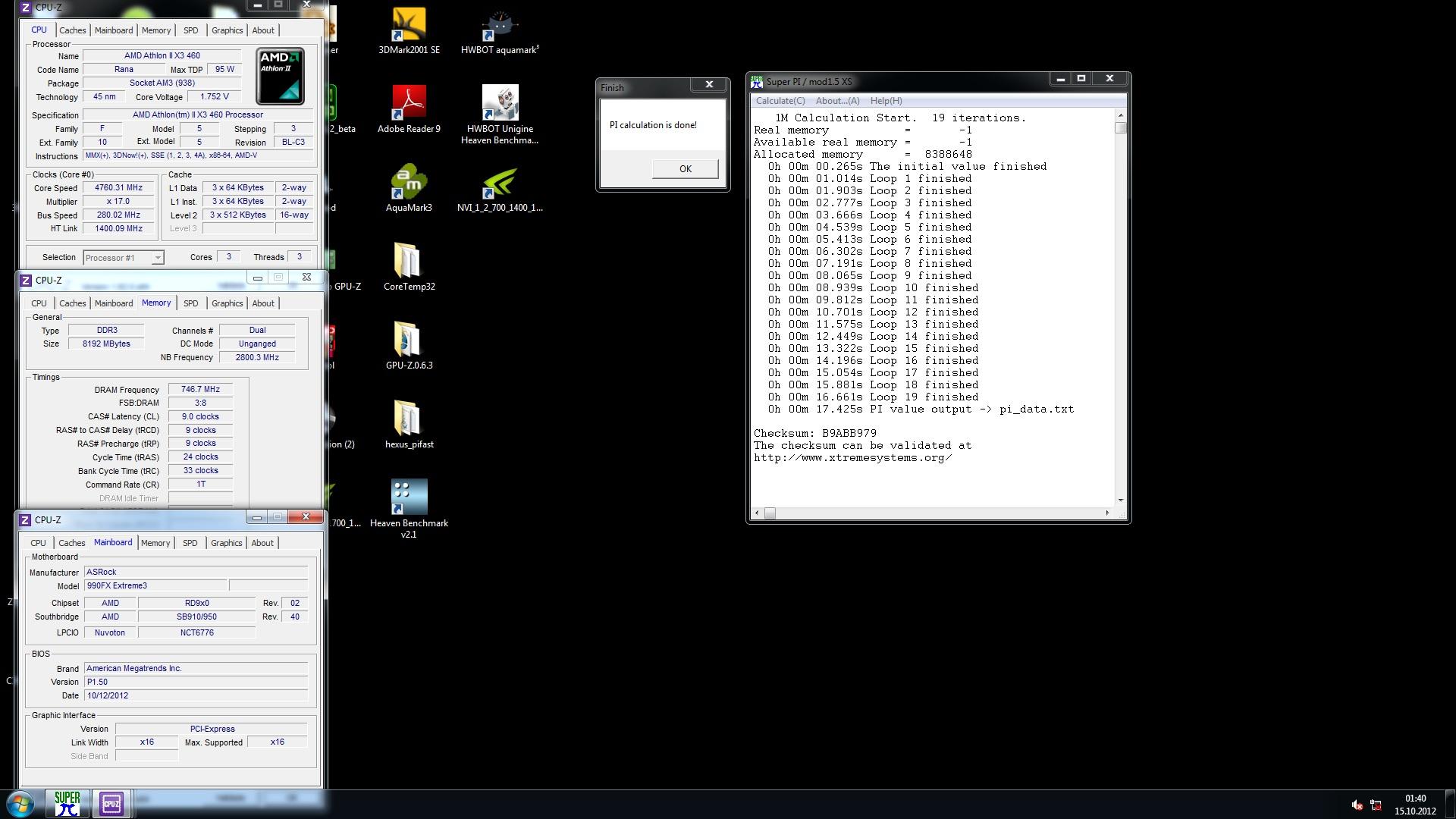Image resolution: width=1456 pixels, height=819 pixels.
Task: Click the NB Frequency 2800.3 MHz value
Action: pos(257,357)
